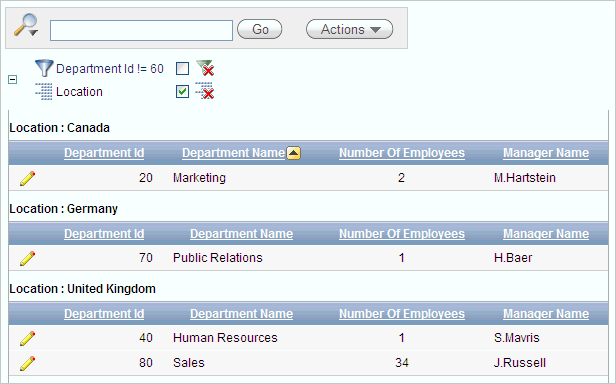
Task: Click the ascending sort arrow on Department Name
Action: 293,153
